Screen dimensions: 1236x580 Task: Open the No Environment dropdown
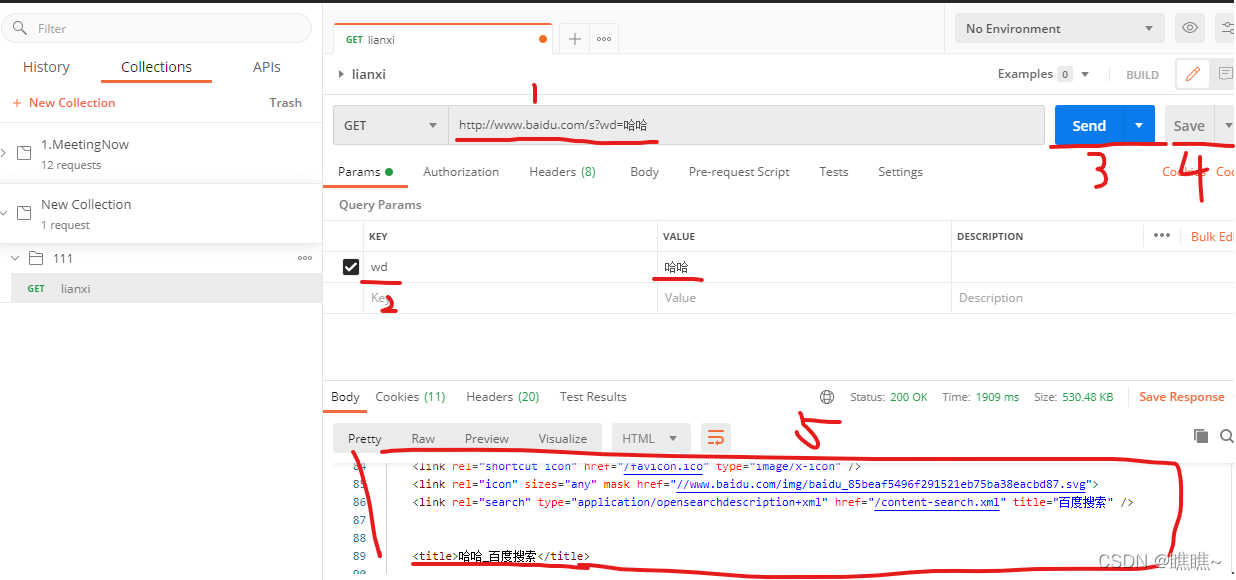pyautogui.click(x=1060, y=28)
